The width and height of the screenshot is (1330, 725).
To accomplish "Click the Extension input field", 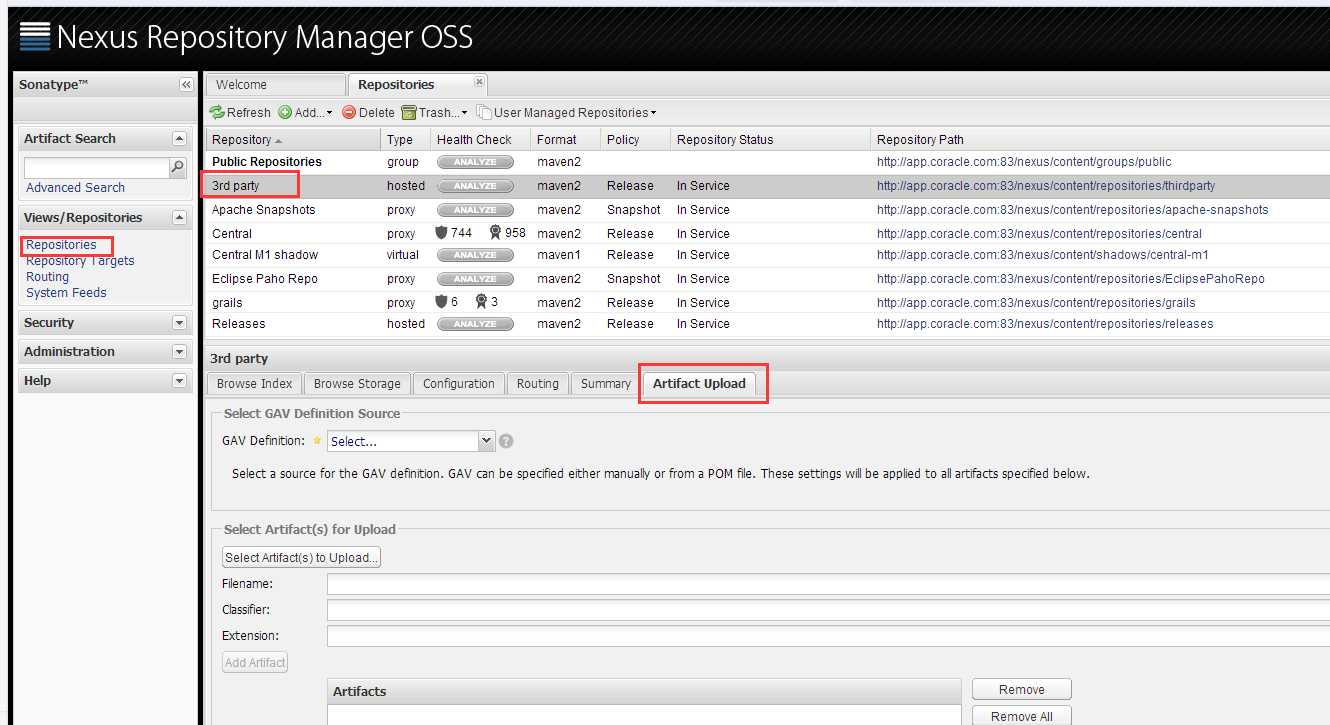I will 828,636.
